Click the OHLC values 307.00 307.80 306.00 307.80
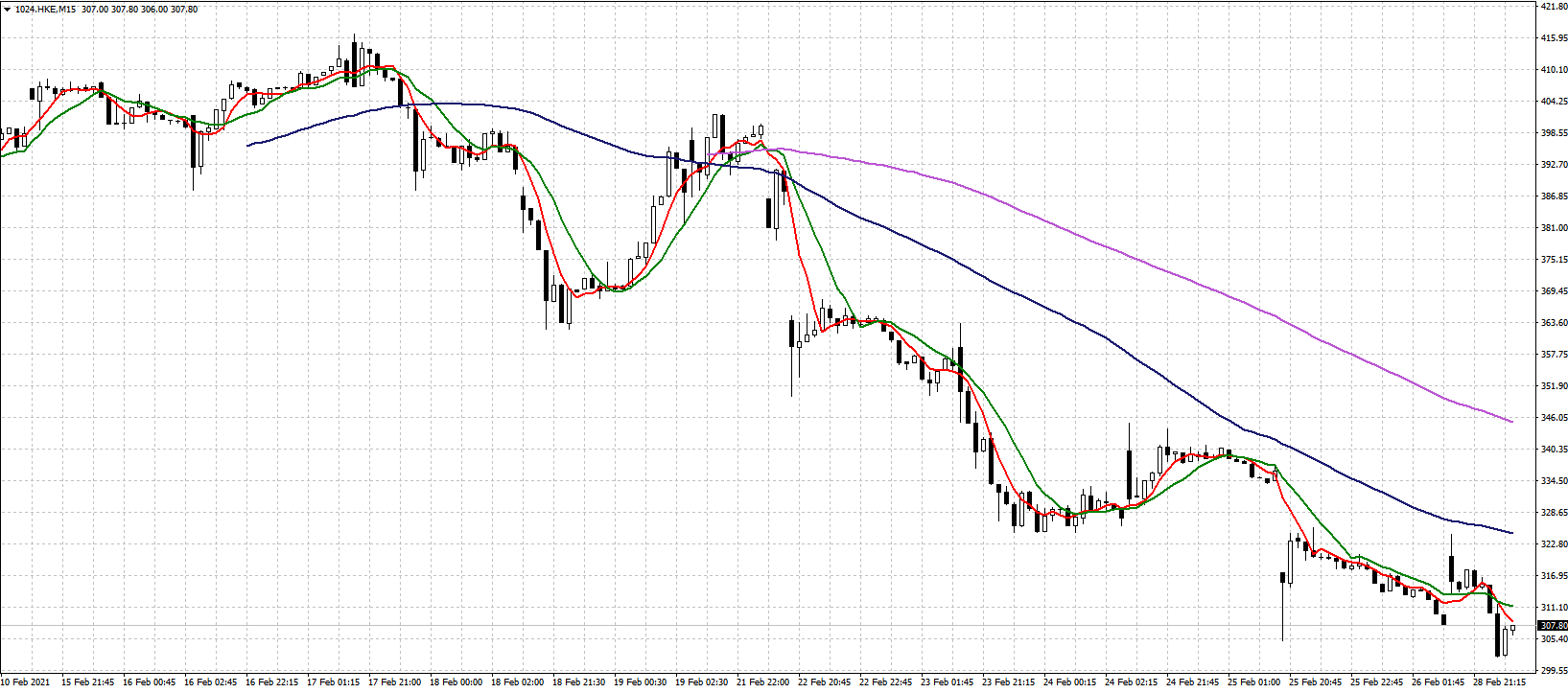 coord(140,9)
